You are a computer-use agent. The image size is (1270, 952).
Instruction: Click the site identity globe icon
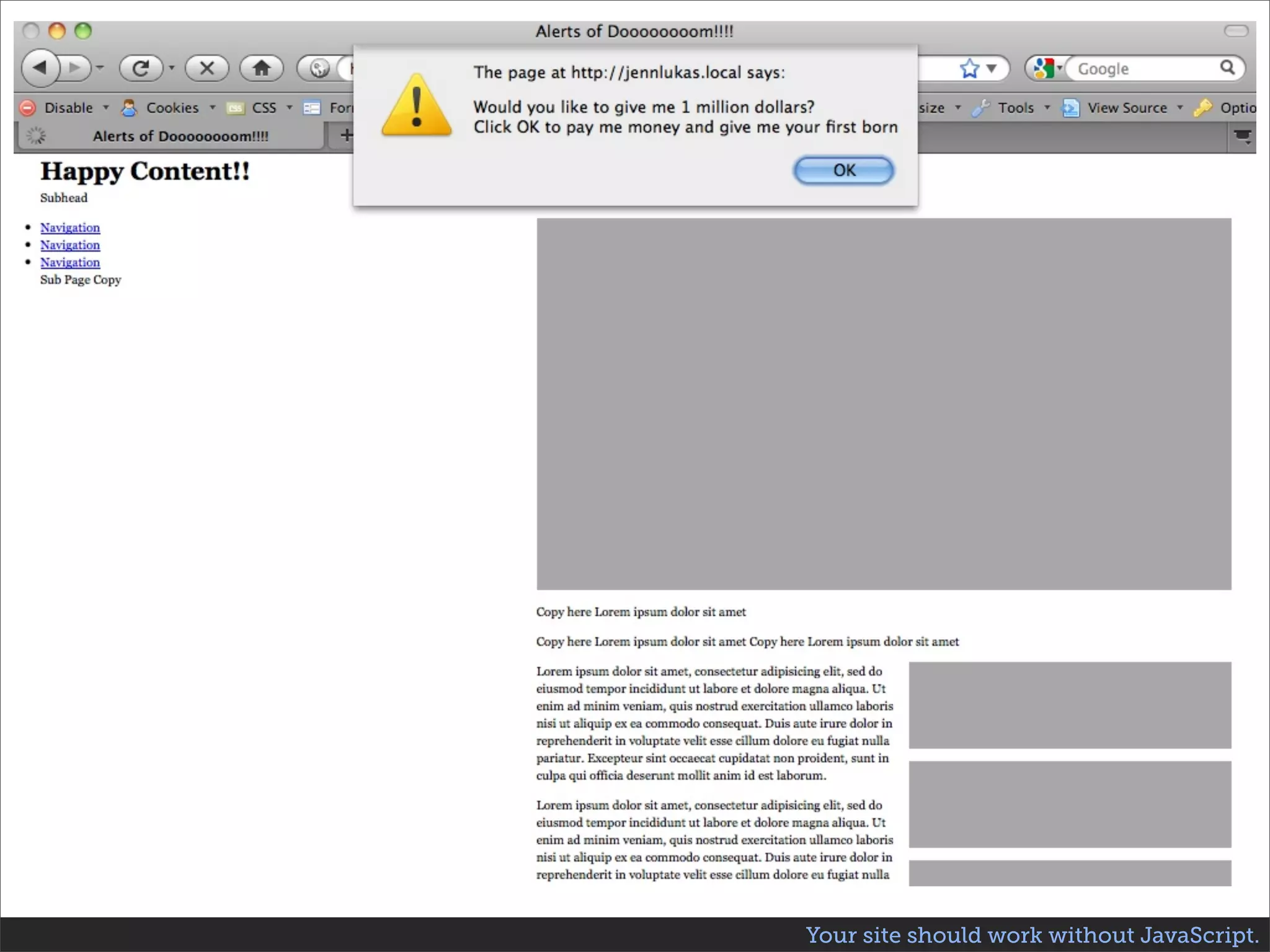pyautogui.click(x=319, y=68)
